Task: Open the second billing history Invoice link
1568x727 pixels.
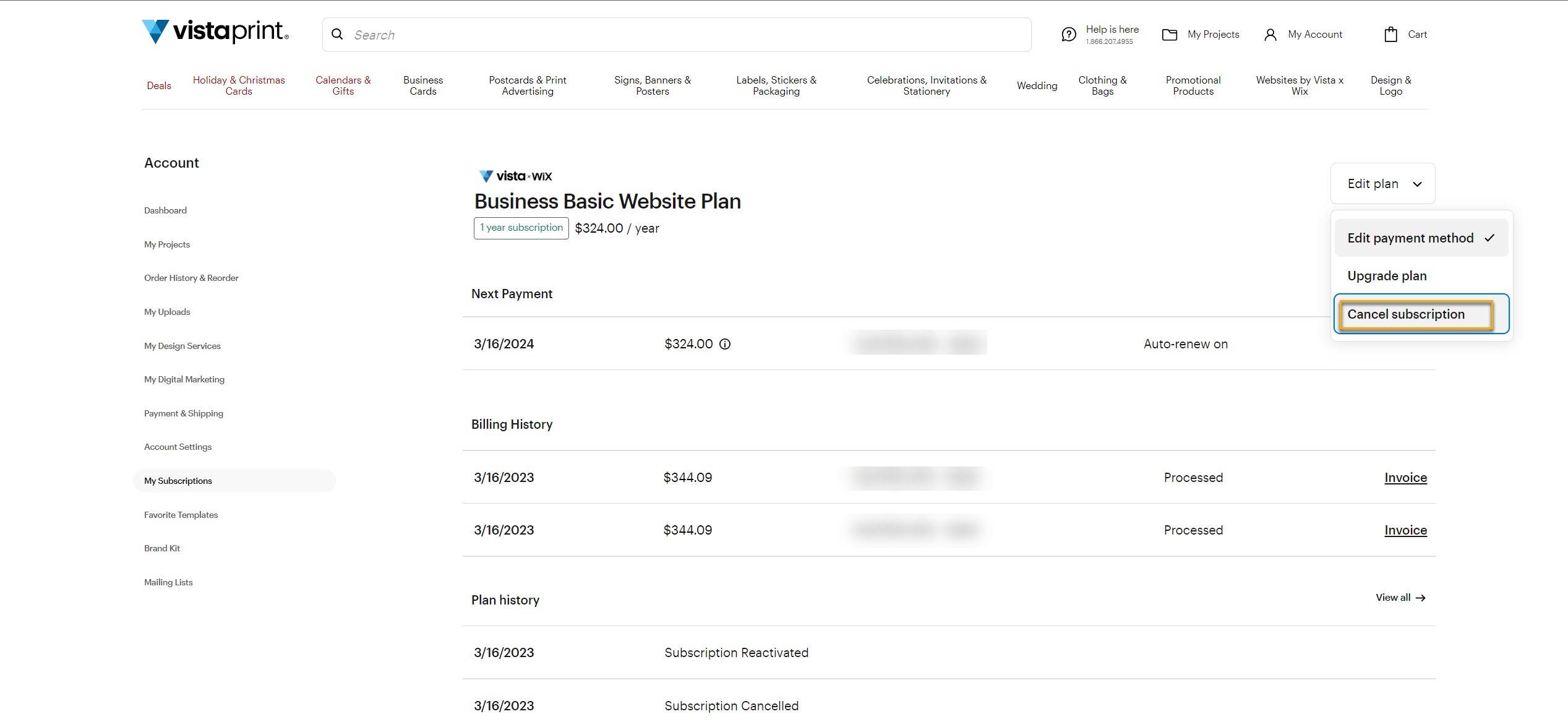Action: point(1405,530)
